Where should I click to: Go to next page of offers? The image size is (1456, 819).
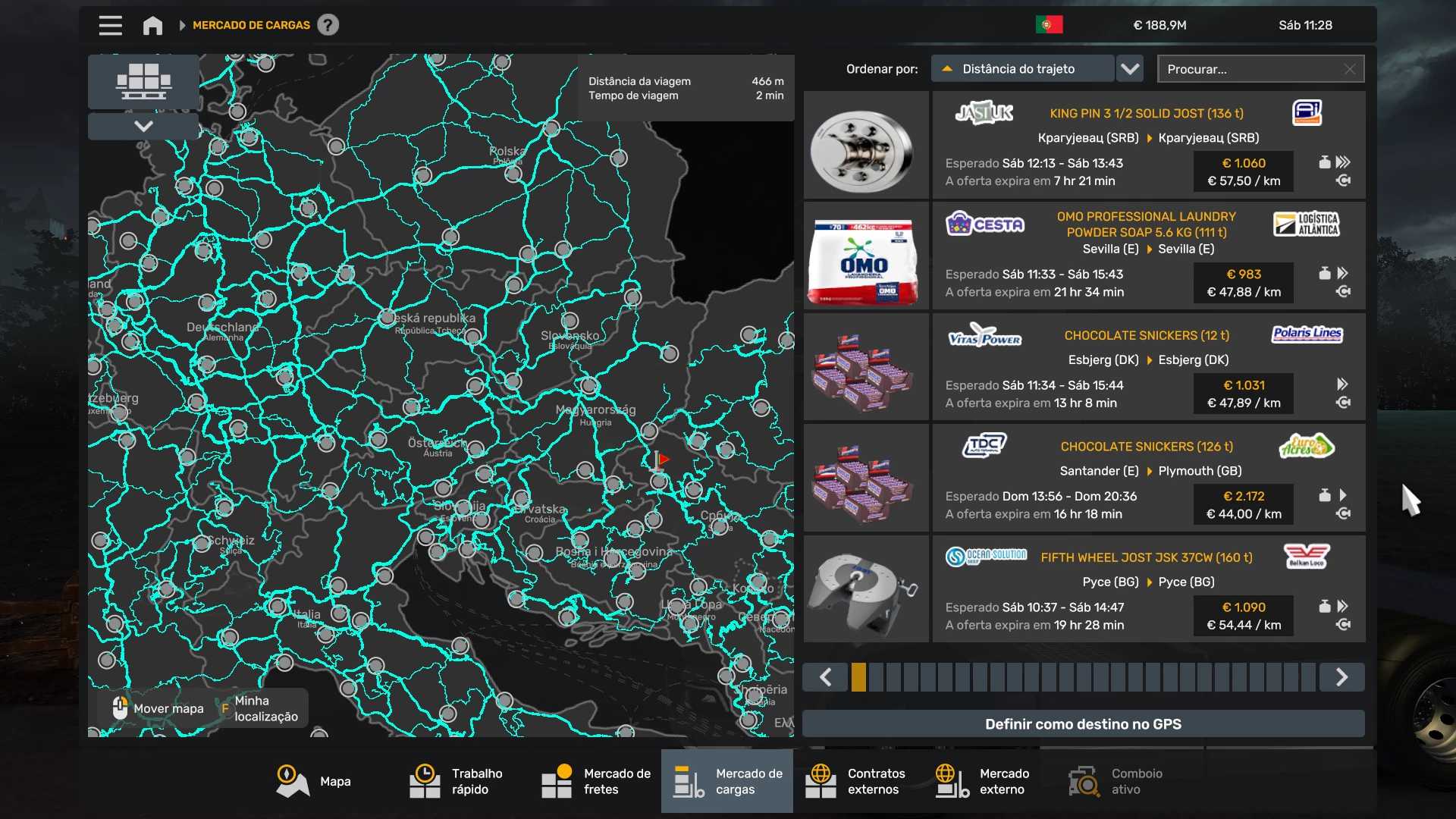[x=1341, y=677]
